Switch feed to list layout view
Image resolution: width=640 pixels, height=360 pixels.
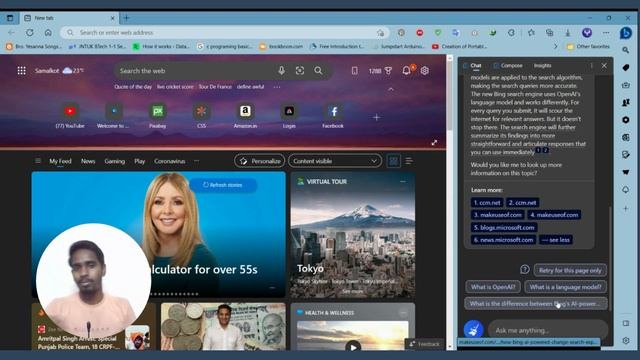click(x=409, y=161)
